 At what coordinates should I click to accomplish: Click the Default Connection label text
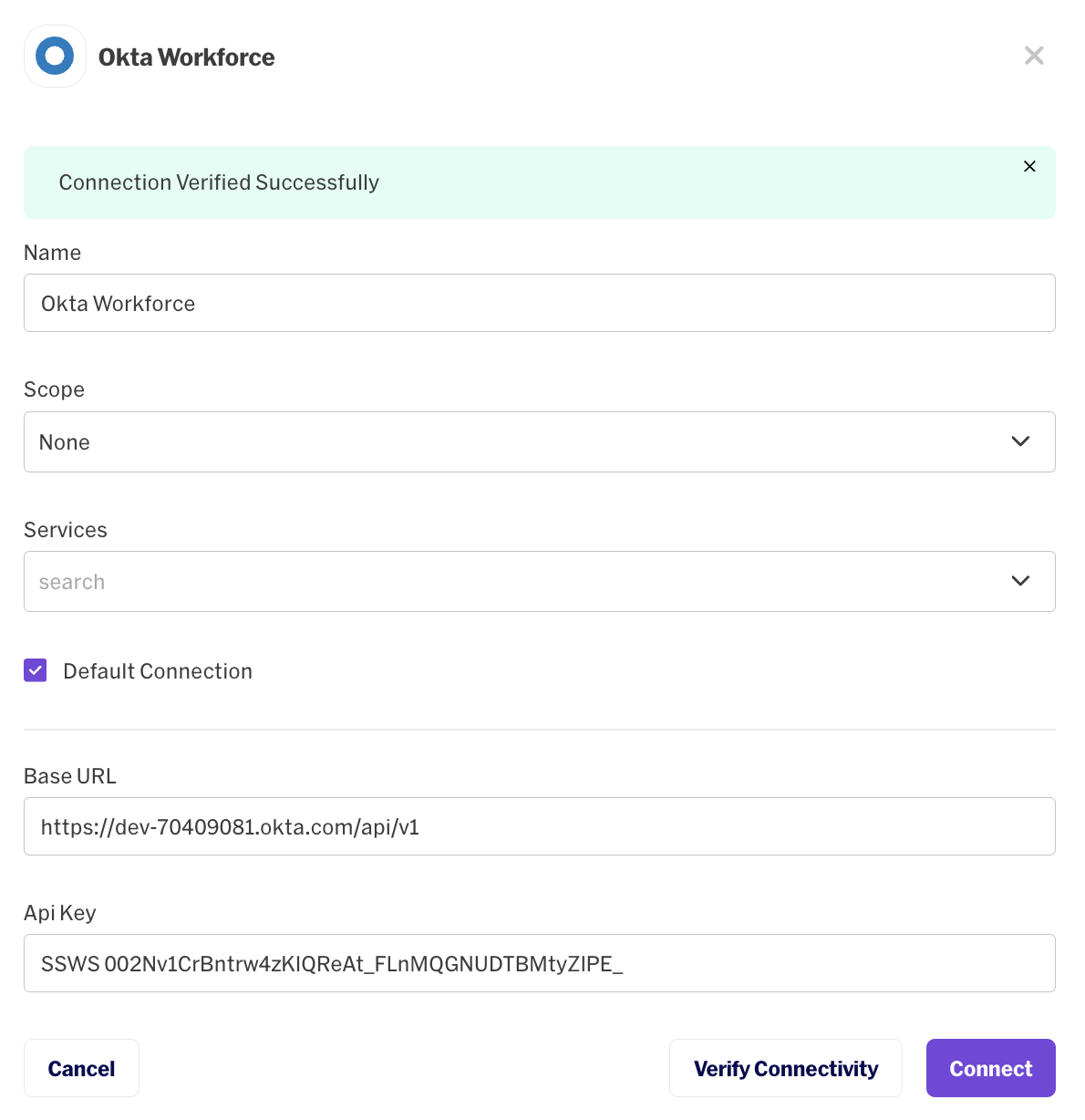[x=158, y=671]
